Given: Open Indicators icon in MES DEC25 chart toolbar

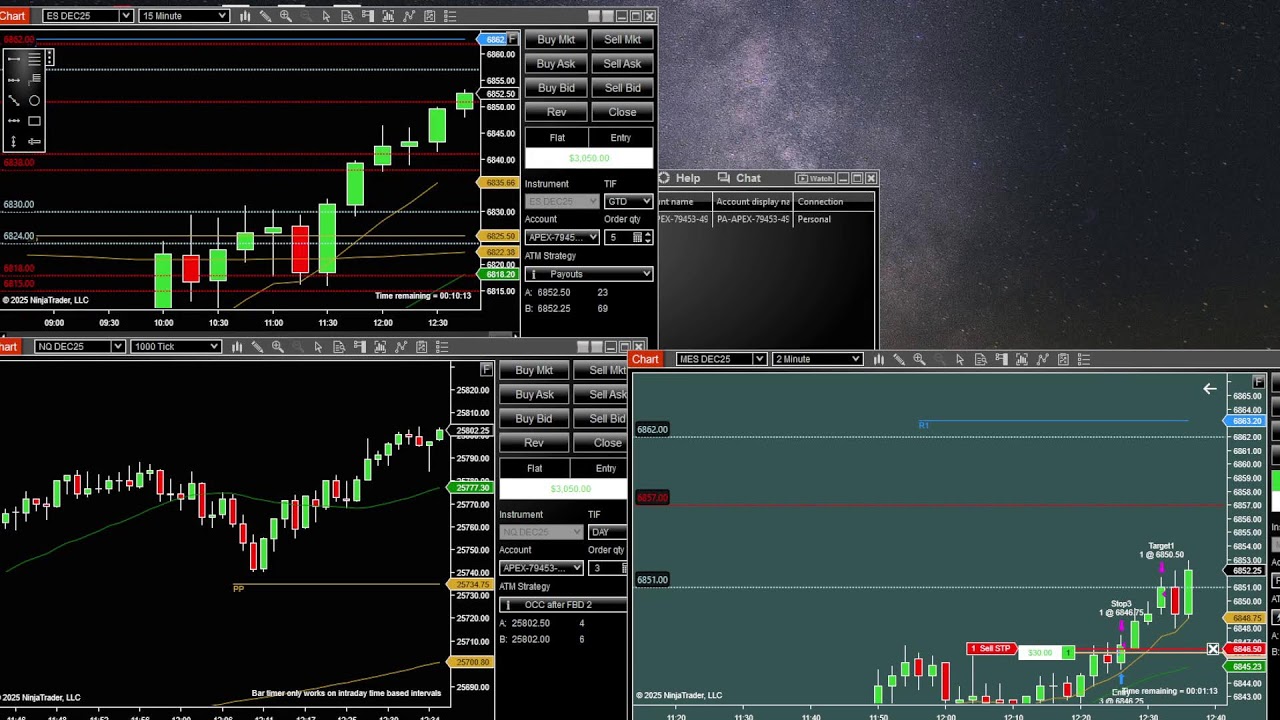Looking at the screenshot, I should pyautogui.click(x=1042, y=359).
